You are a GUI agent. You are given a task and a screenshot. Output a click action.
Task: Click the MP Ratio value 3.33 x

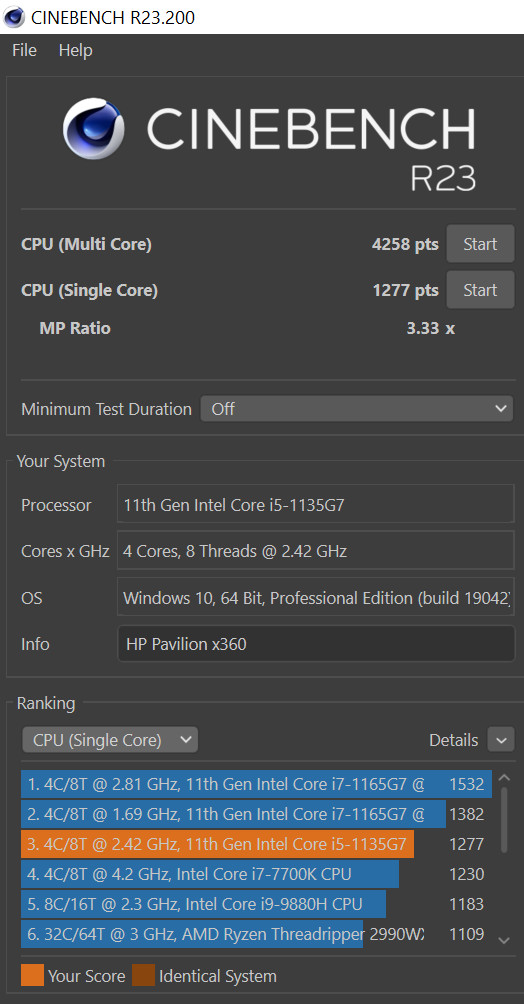pyautogui.click(x=430, y=328)
